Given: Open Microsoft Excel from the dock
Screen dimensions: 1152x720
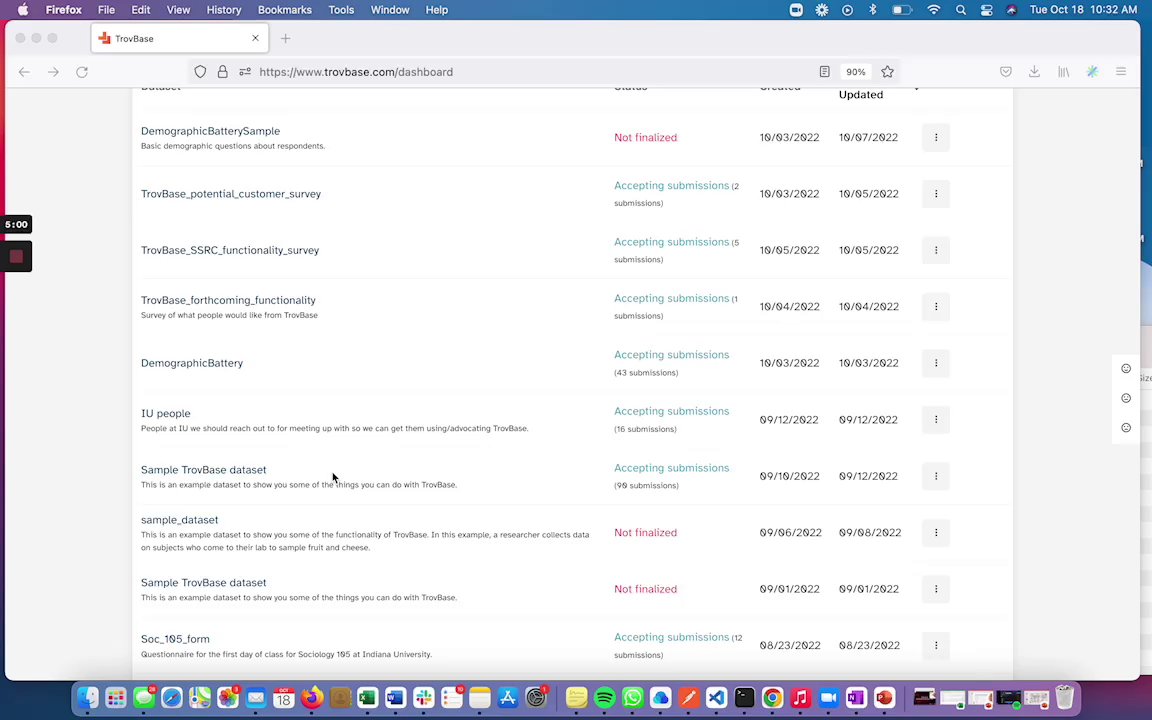Looking at the screenshot, I should 367,697.
